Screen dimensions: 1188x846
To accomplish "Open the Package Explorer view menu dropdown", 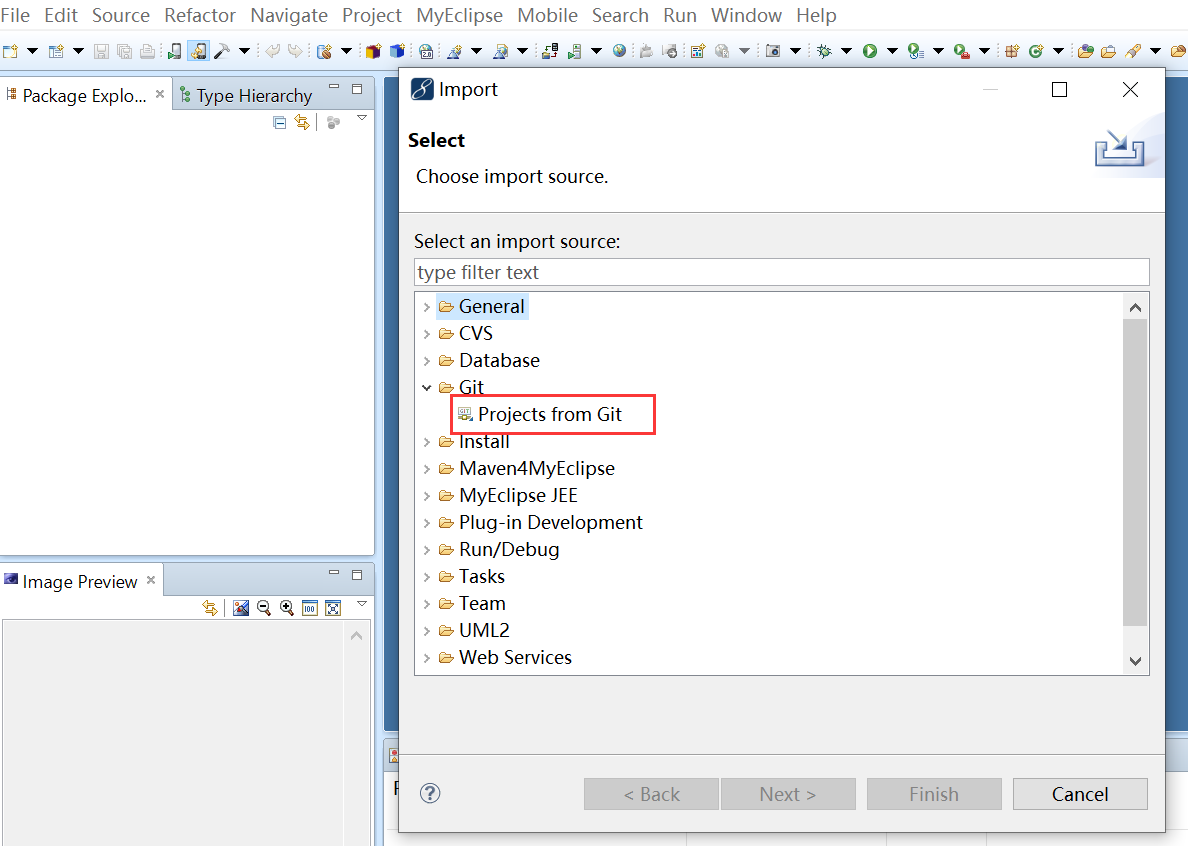I will point(362,120).
